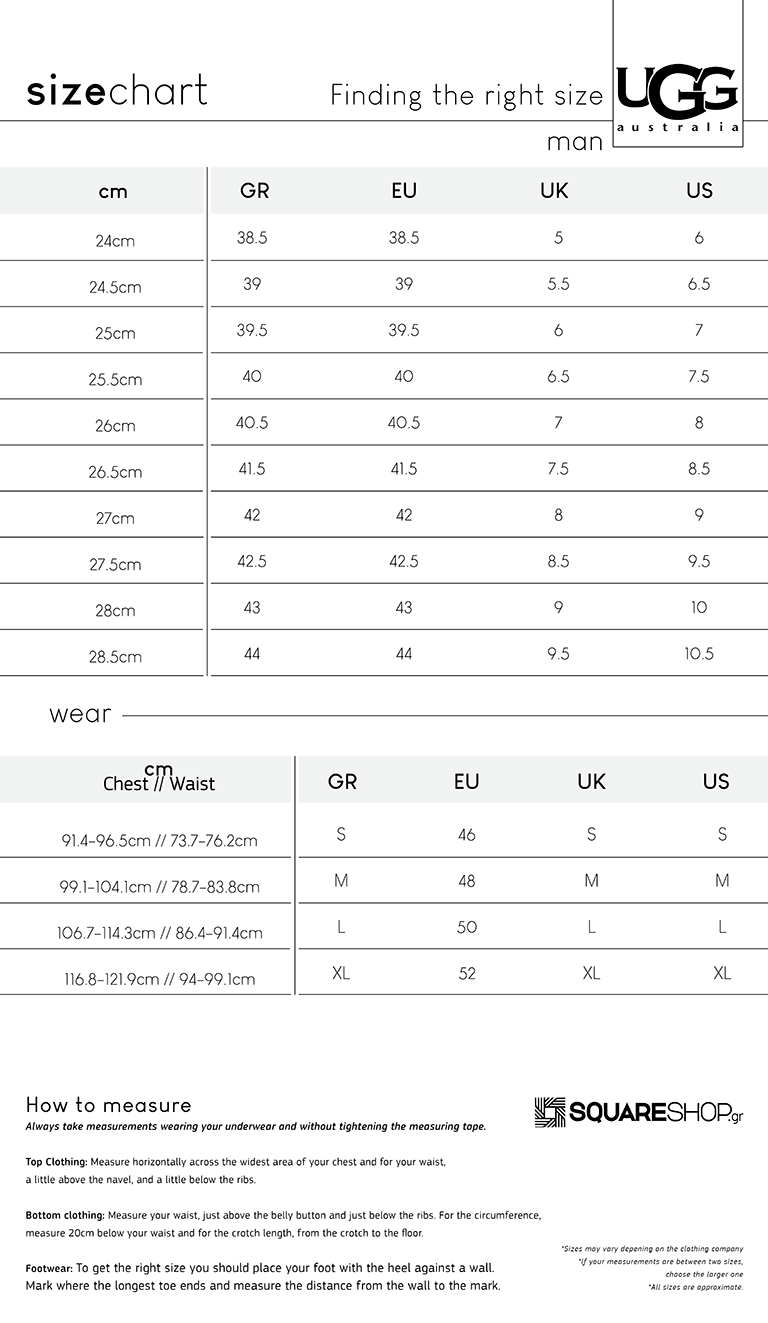768x1323 pixels.
Task: Select the 24cm row label
Action: pos(115,241)
